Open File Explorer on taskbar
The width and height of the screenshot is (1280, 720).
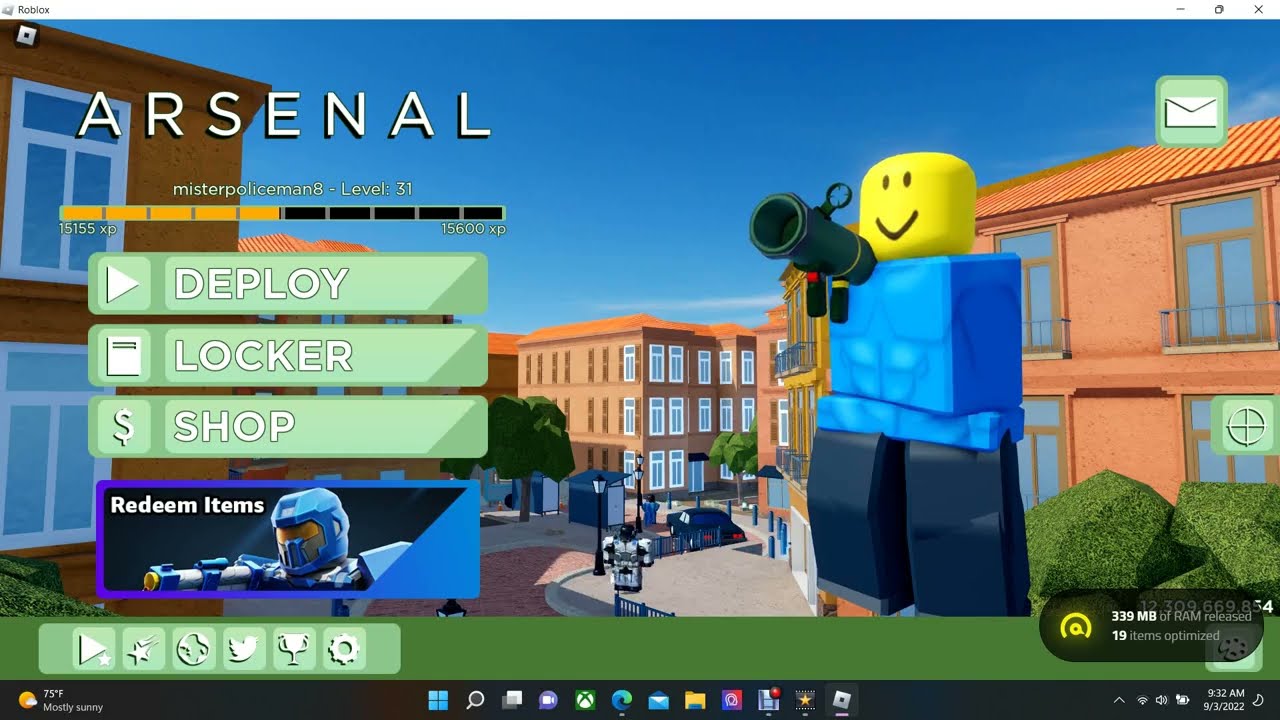coord(695,700)
